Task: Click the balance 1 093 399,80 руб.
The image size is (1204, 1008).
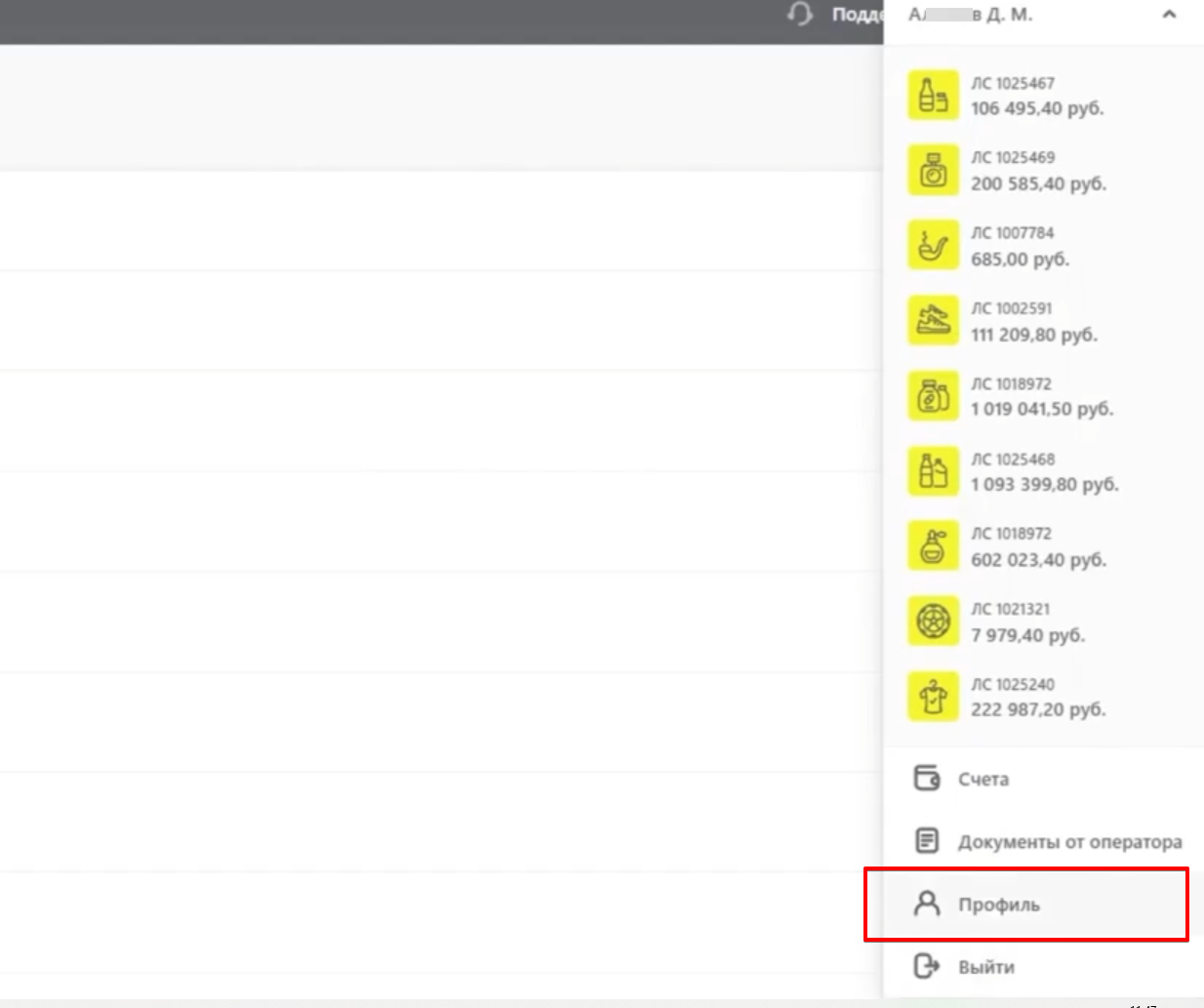Action: (1045, 485)
